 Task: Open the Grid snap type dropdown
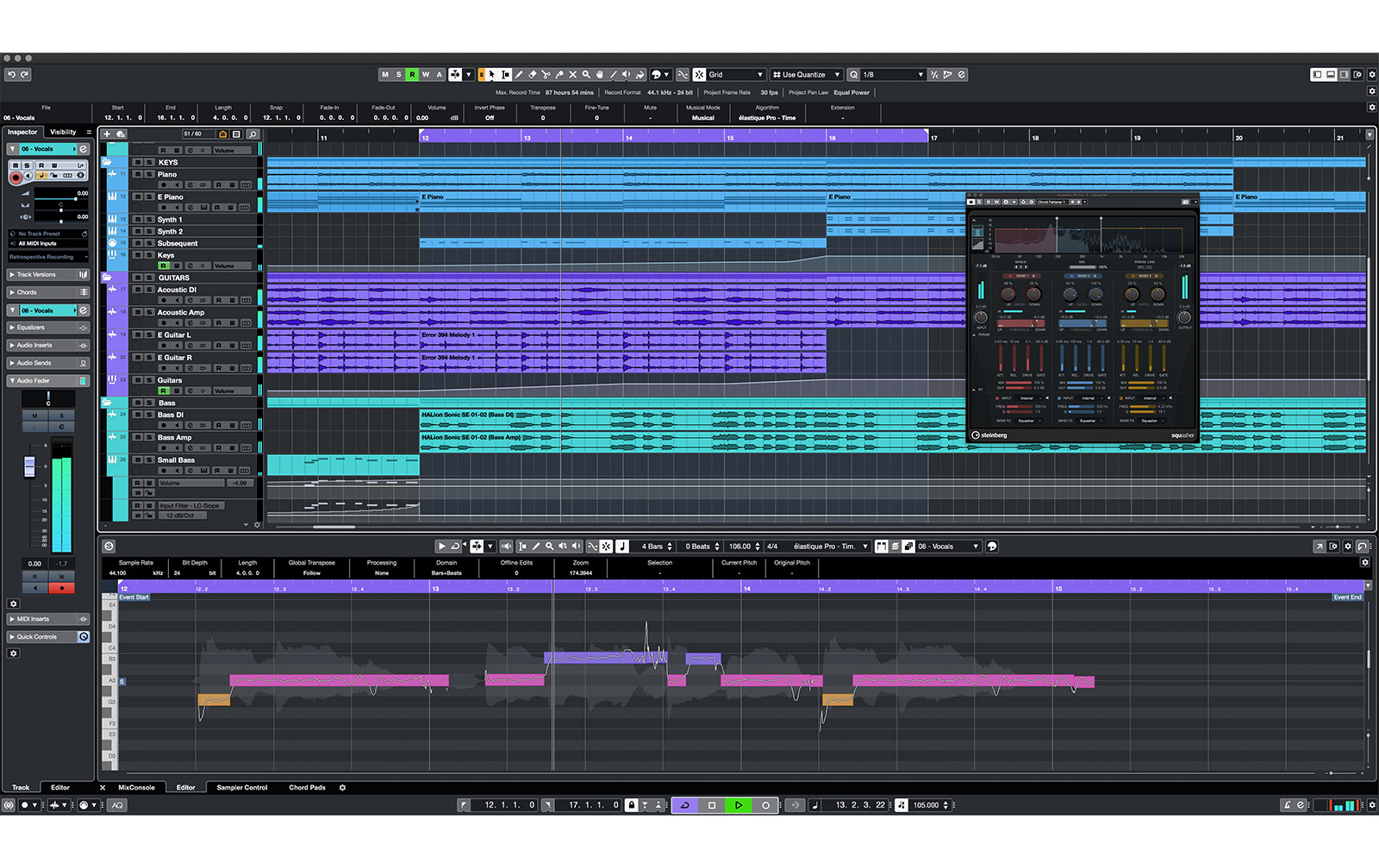coord(735,74)
